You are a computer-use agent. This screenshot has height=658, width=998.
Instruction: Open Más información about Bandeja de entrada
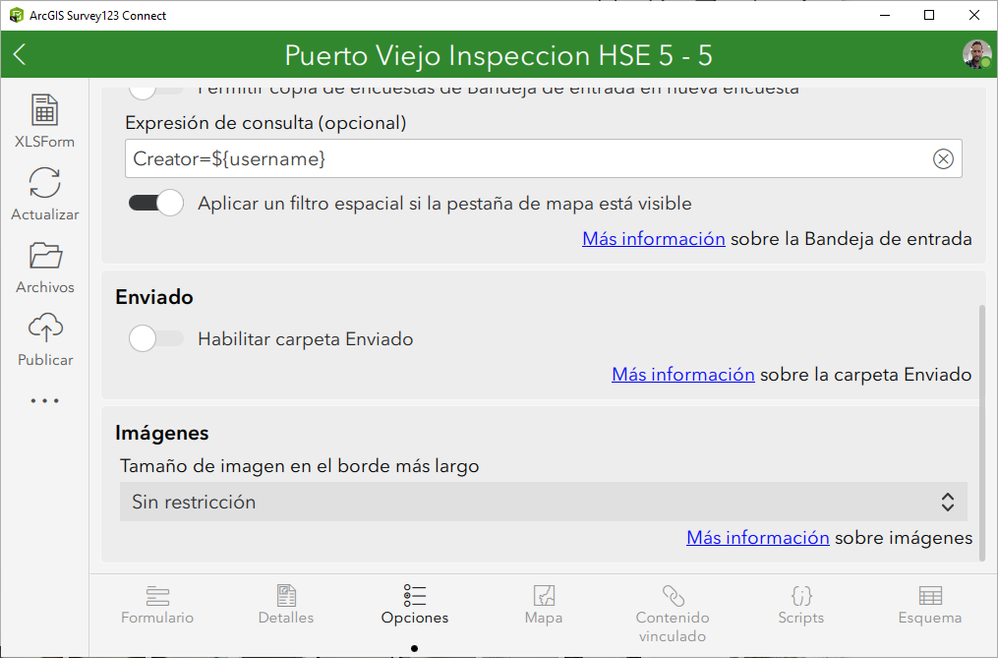click(x=654, y=239)
